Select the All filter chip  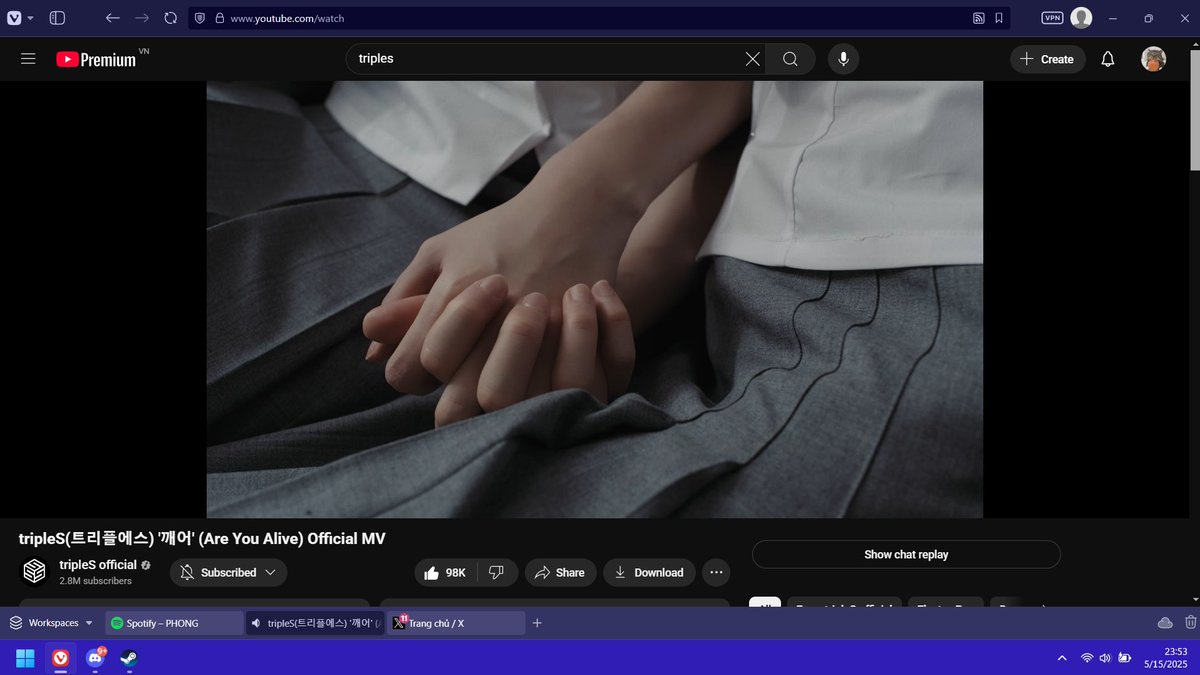[x=766, y=603]
